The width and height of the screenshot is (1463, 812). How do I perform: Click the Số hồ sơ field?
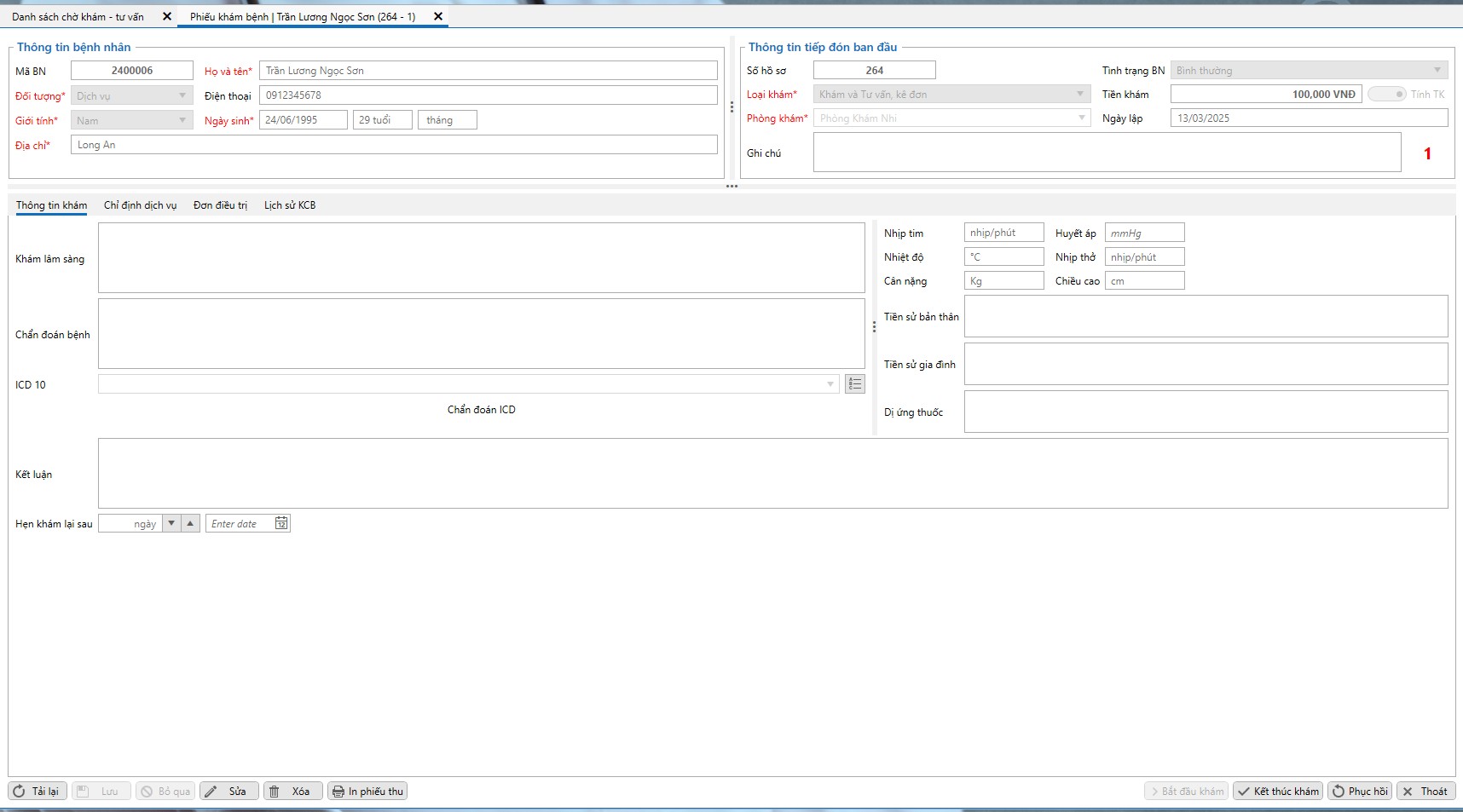click(x=875, y=70)
